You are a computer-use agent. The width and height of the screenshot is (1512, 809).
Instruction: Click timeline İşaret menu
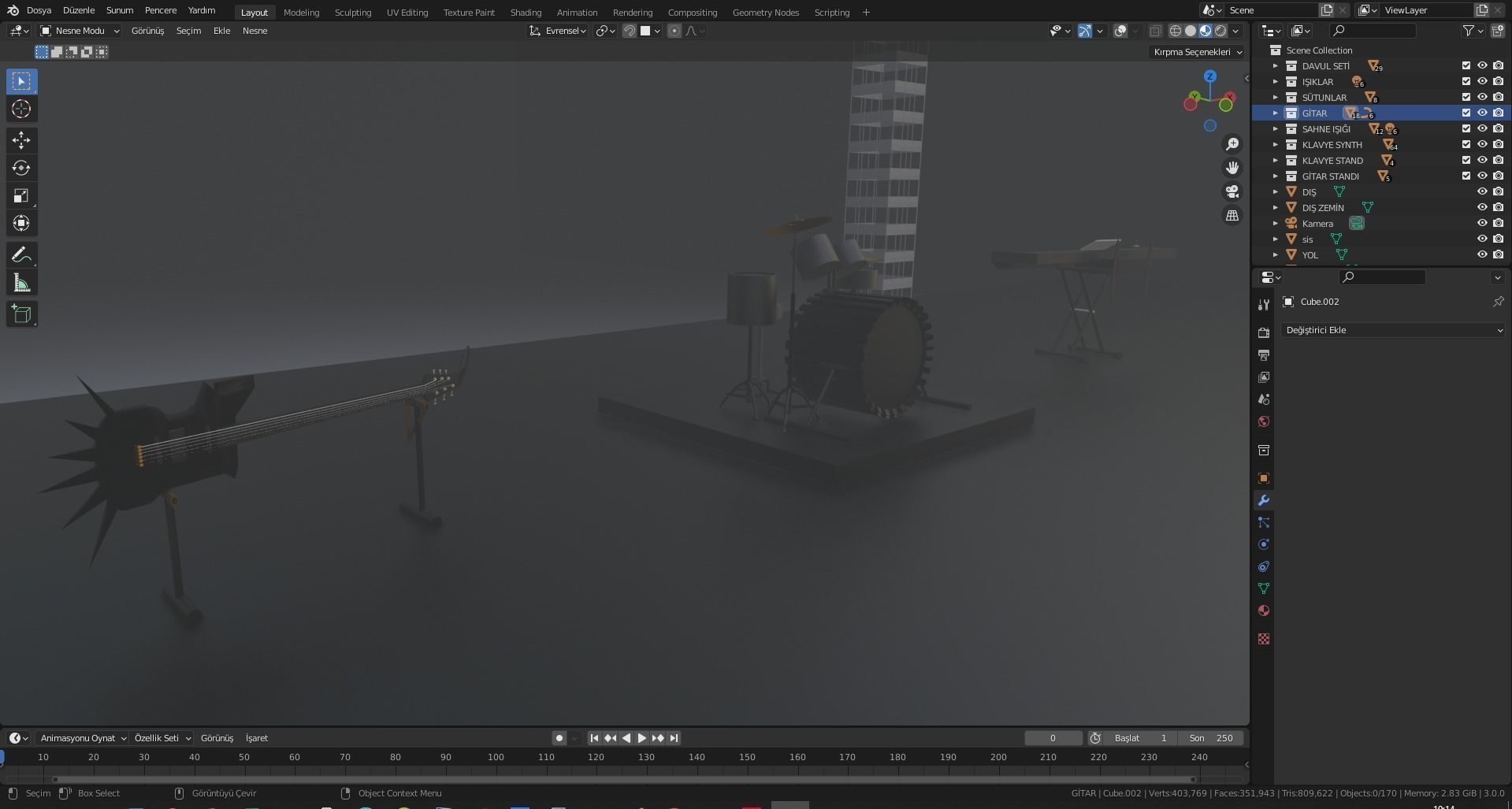coord(257,738)
